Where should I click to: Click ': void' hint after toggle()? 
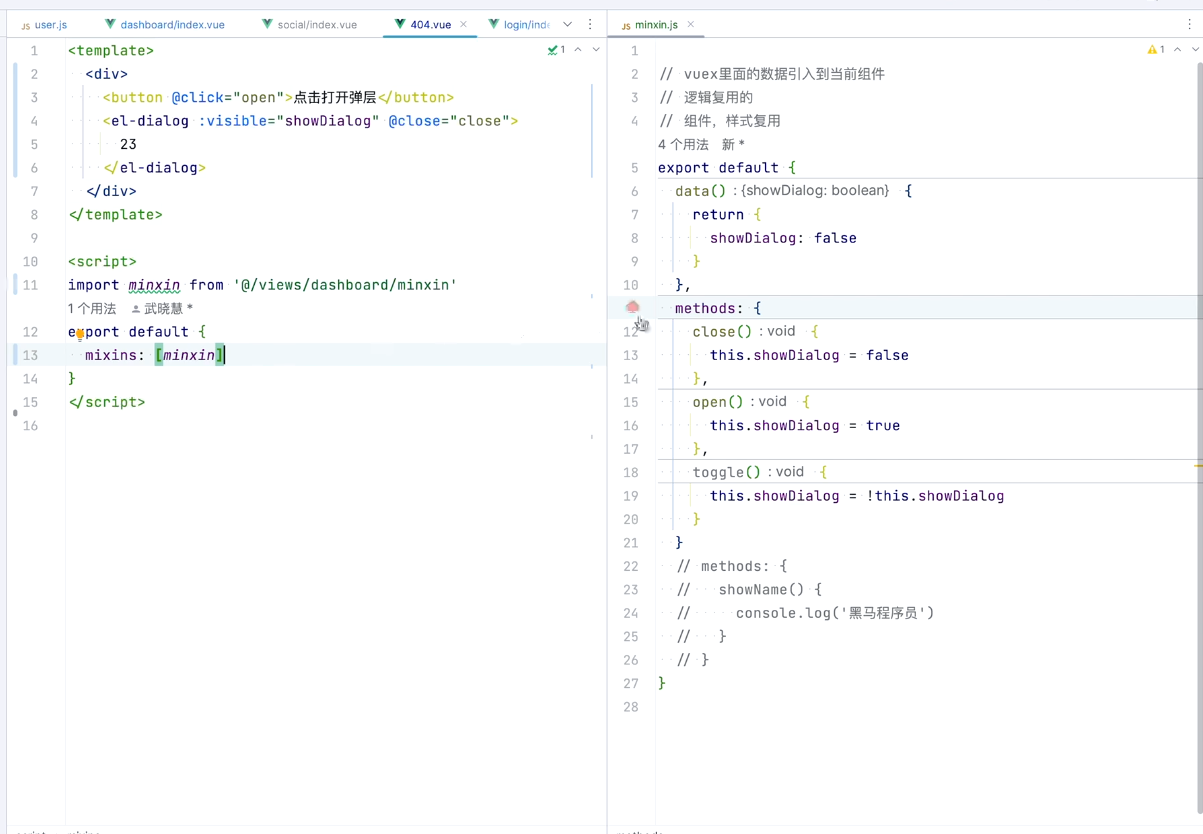(x=785, y=472)
